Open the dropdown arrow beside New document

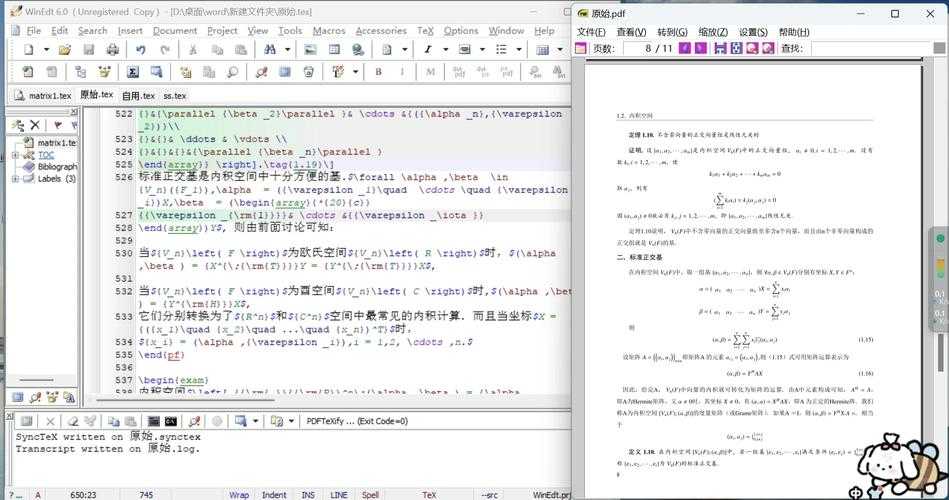click(x=47, y=49)
